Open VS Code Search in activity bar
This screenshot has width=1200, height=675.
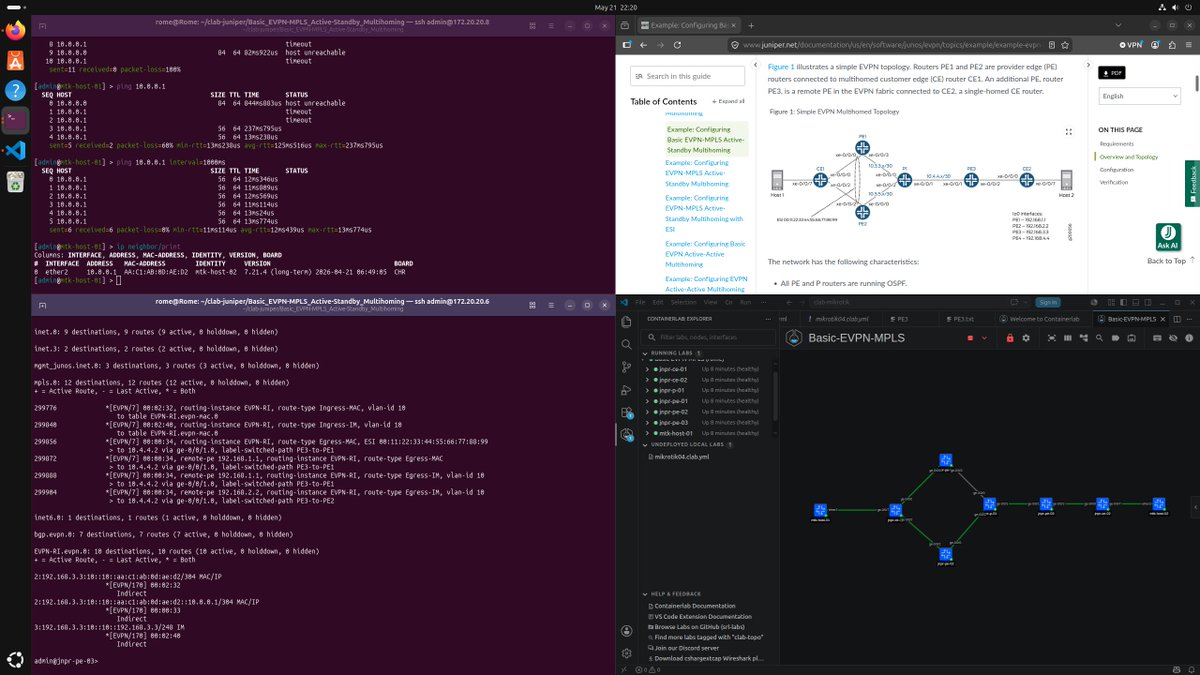point(626,344)
